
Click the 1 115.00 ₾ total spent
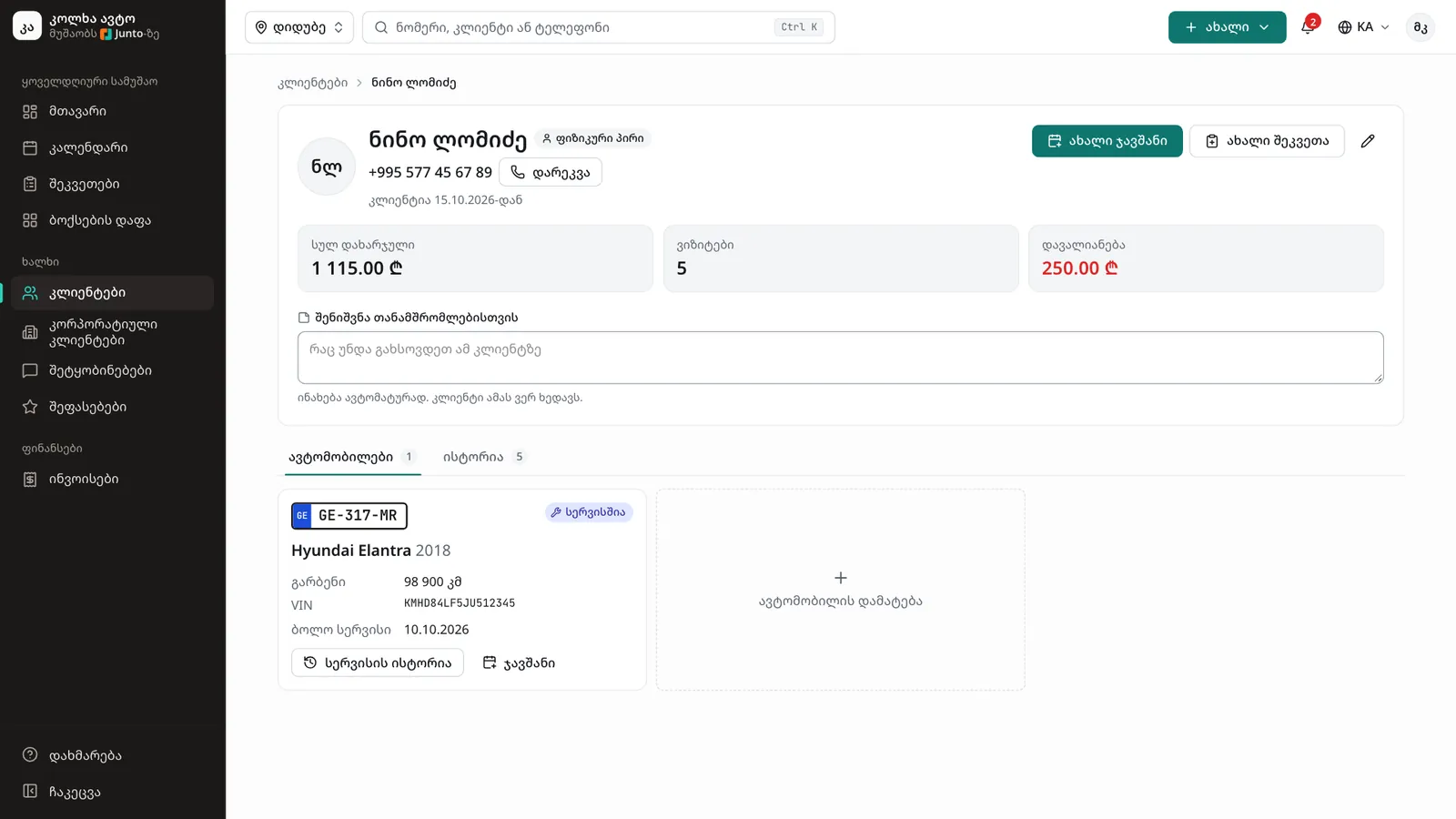(x=357, y=268)
